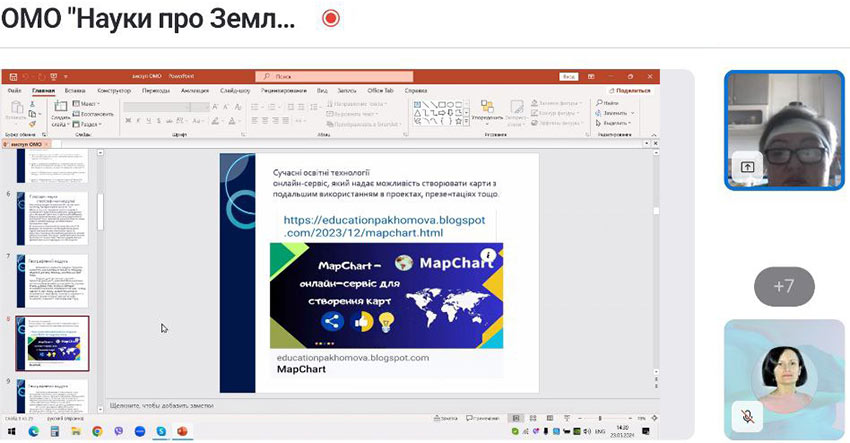Open Zoom from the taskbar
This screenshot has width=850, height=443.
pos(140,432)
